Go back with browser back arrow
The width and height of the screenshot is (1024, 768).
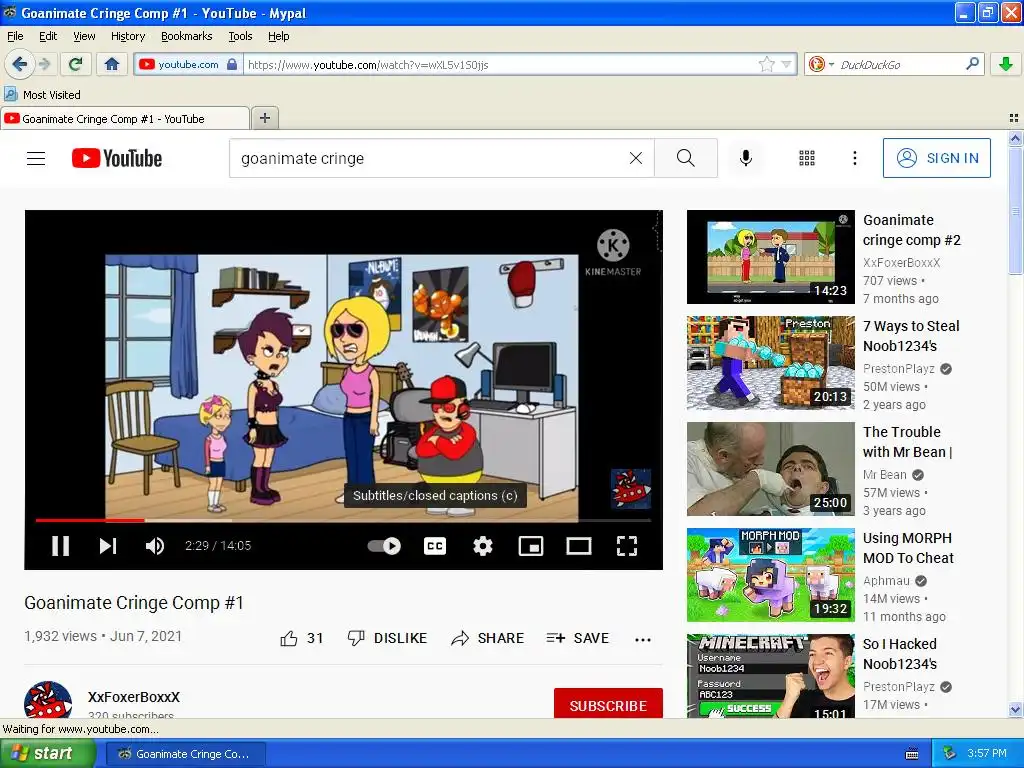click(x=20, y=64)
